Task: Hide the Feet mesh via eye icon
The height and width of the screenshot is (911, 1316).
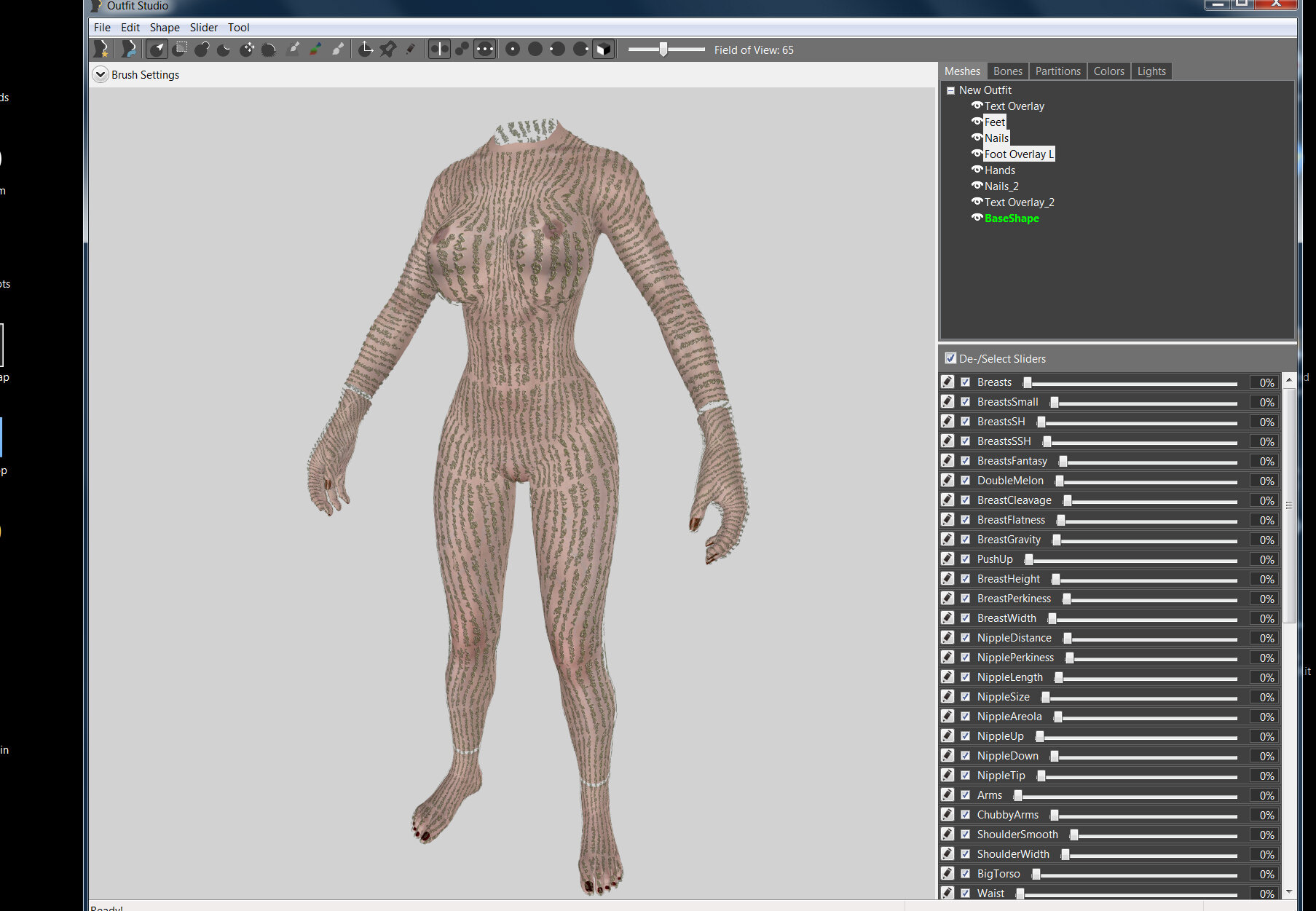Action: click(x=977, y=122)
